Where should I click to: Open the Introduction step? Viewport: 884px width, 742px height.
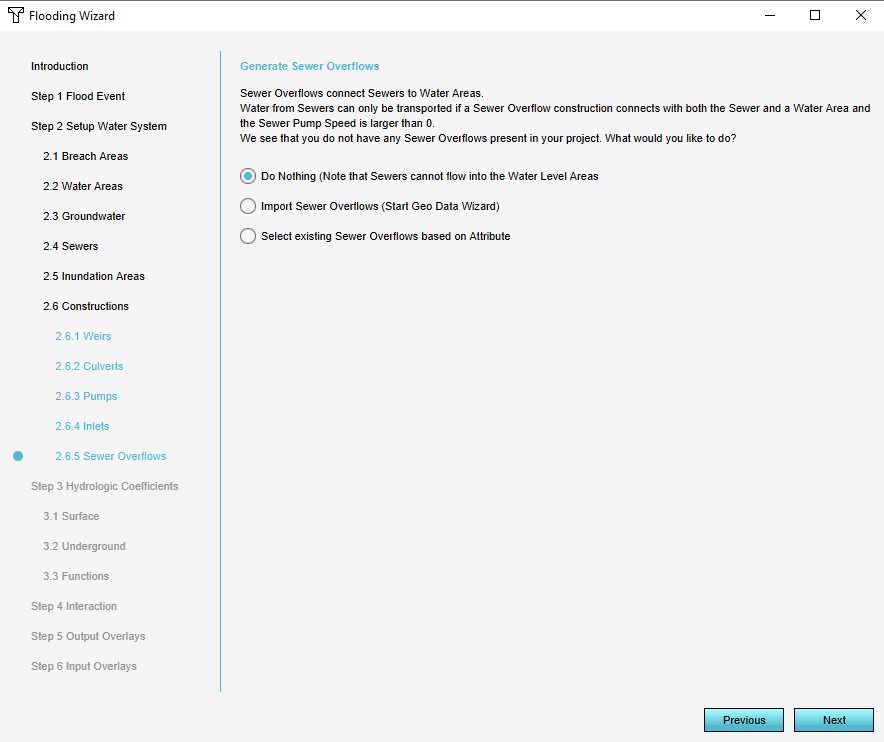[59, 66]
